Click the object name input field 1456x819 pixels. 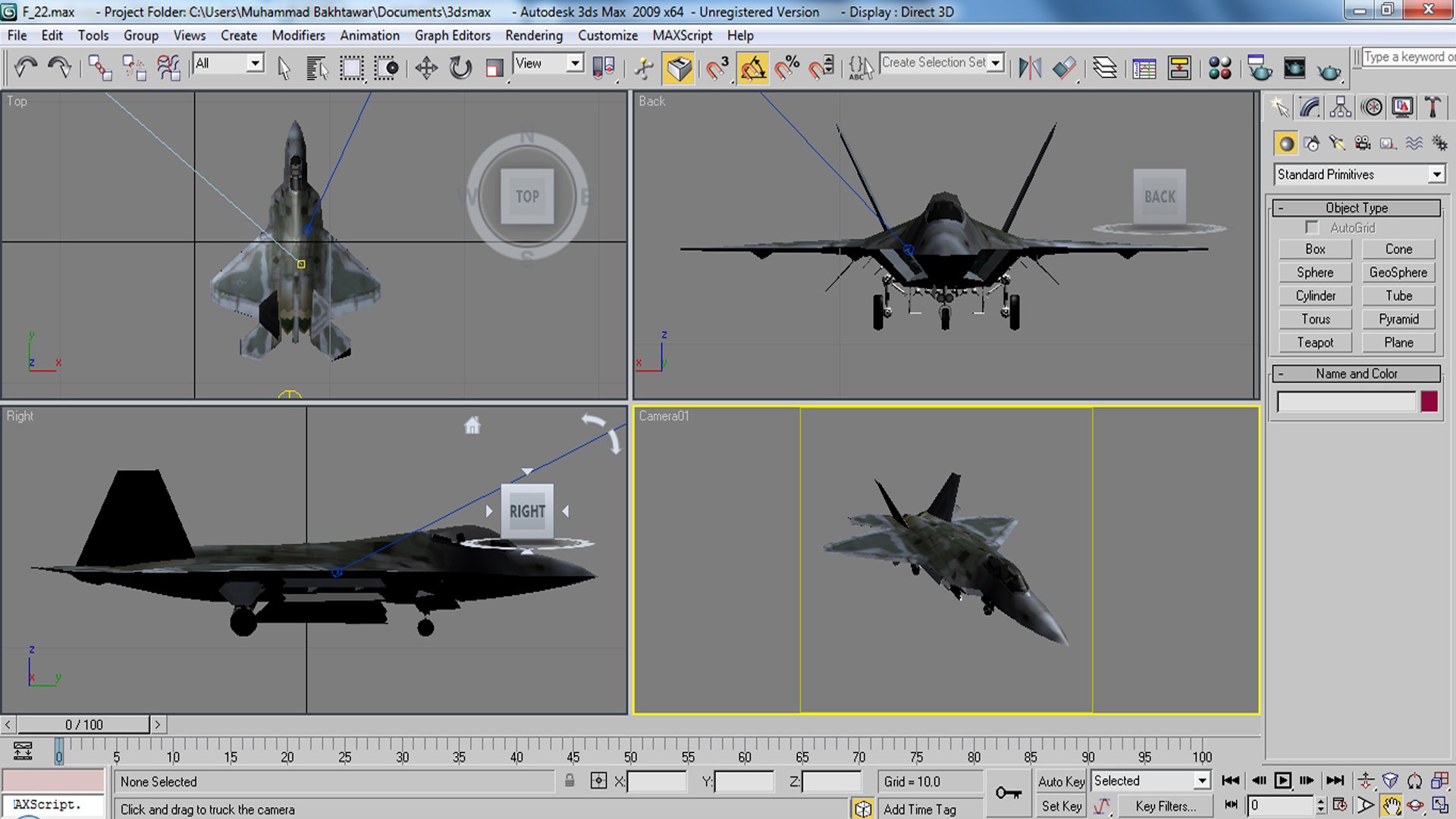click(1346, 401)
